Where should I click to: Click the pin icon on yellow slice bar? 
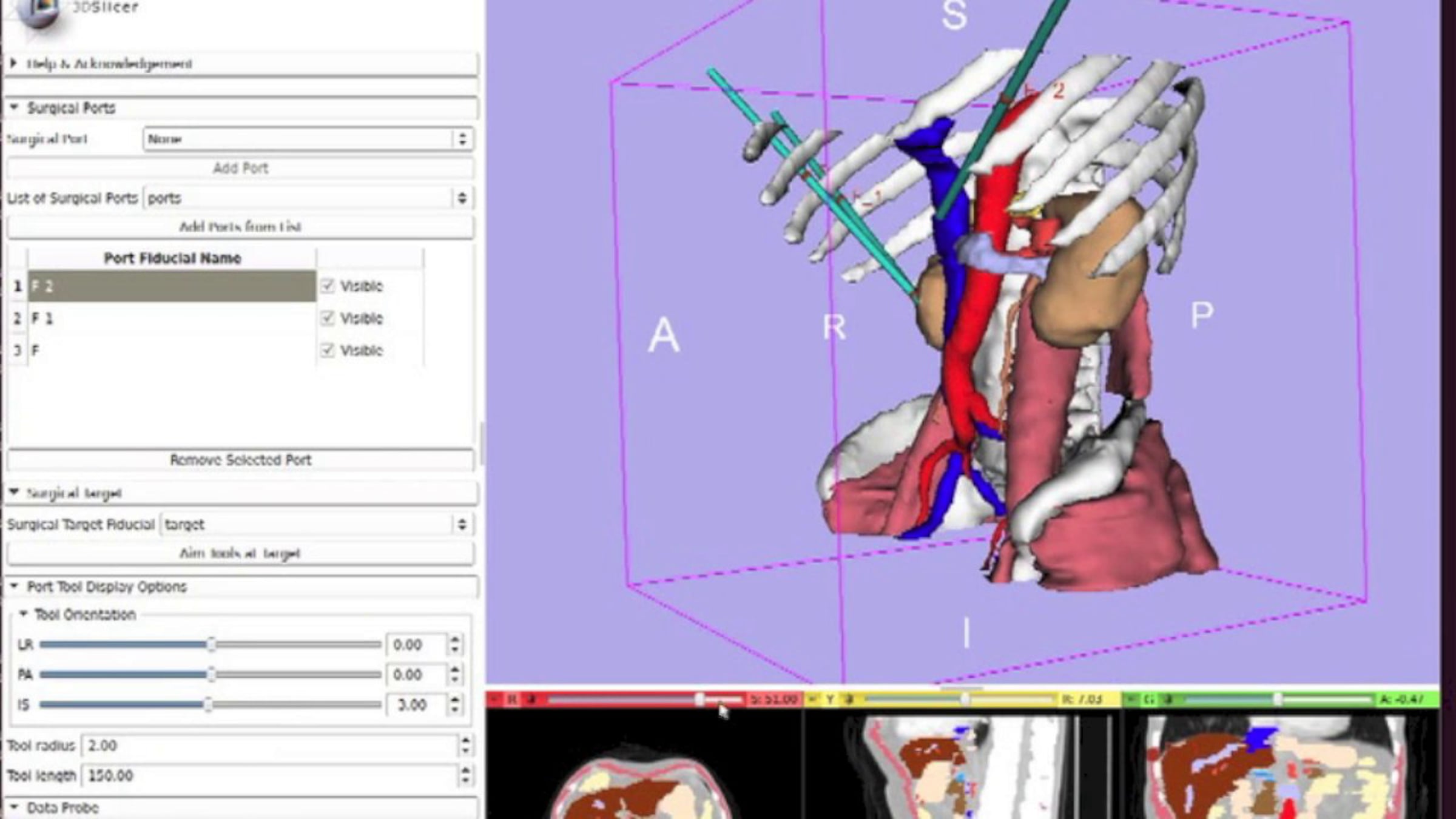point(813,699)
